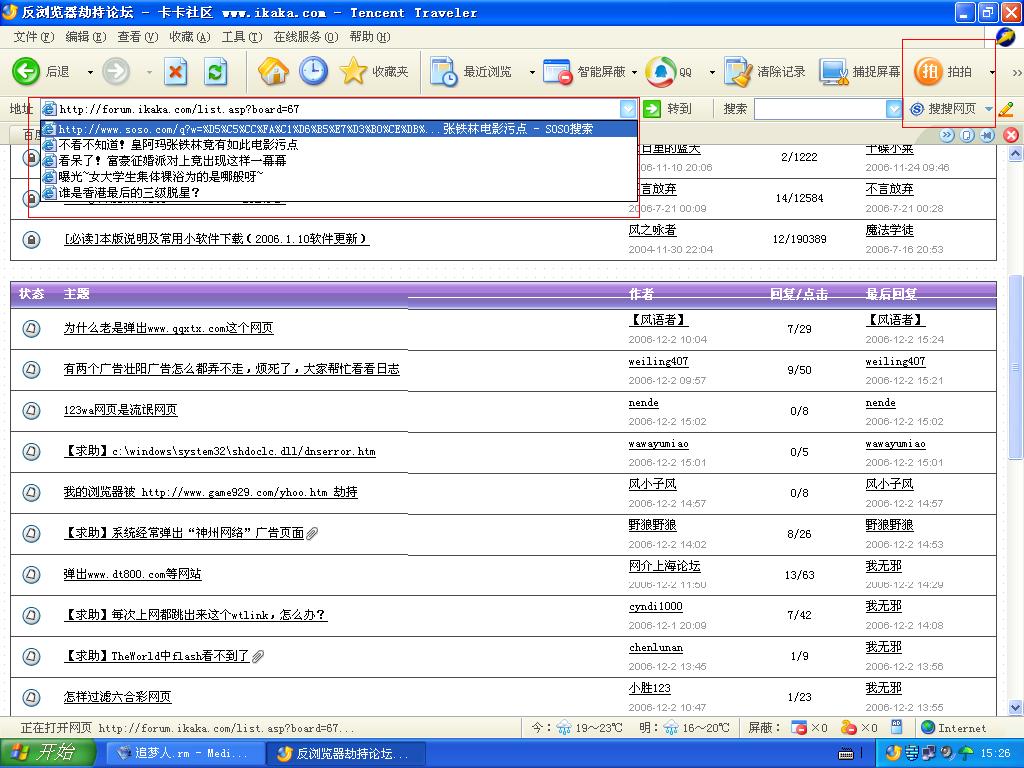Go to the home page icon
Screen dimensions: 1024x768
click(x=273, y=72)
